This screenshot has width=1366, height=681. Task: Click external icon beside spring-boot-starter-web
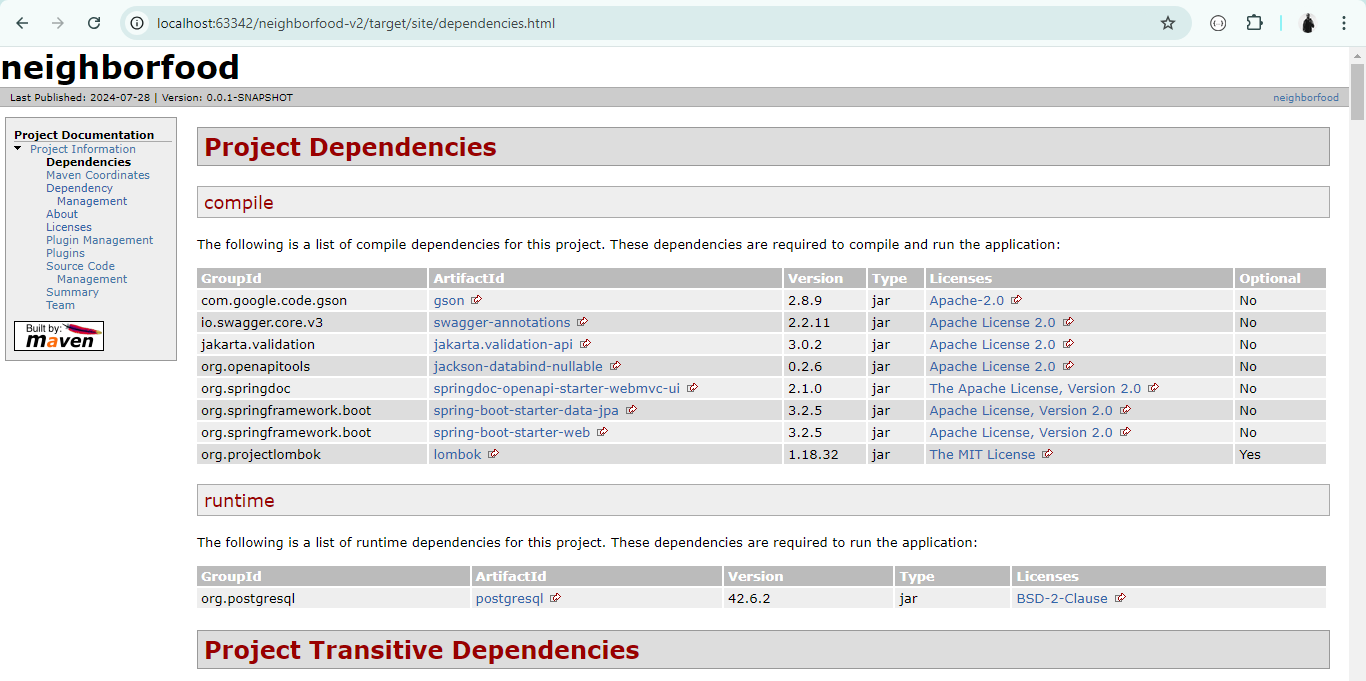tap(602, 432)
